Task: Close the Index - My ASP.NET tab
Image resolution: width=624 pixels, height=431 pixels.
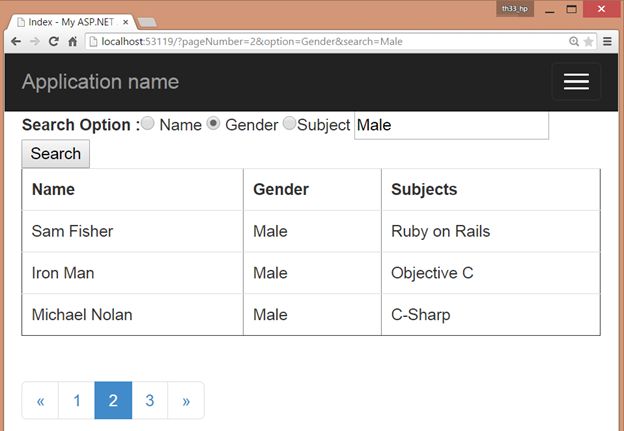Action: 126,21
